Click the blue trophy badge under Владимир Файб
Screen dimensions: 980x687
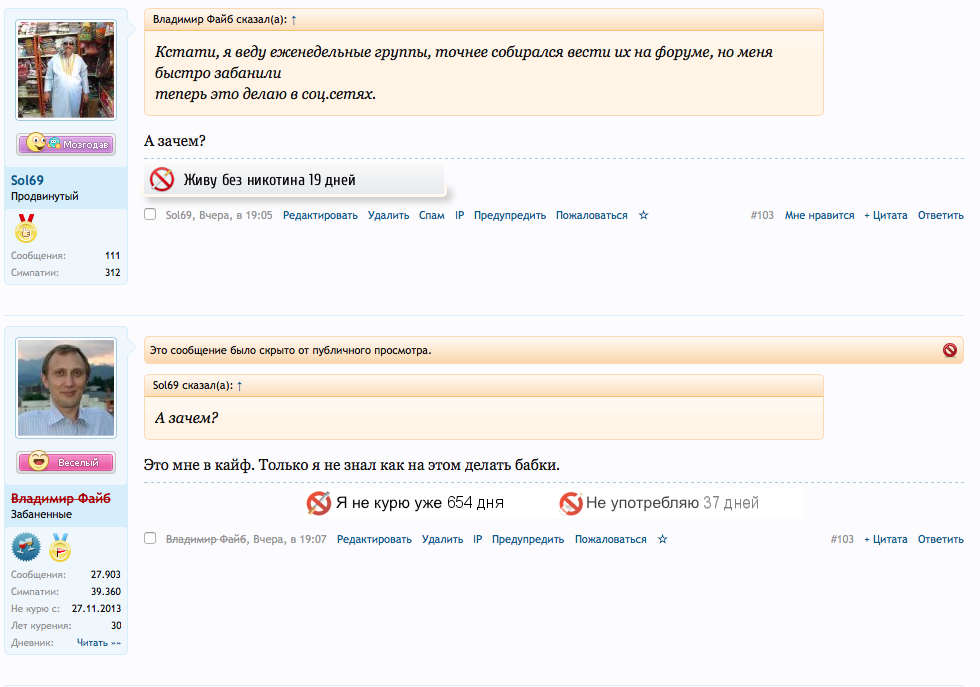[26, 547]
